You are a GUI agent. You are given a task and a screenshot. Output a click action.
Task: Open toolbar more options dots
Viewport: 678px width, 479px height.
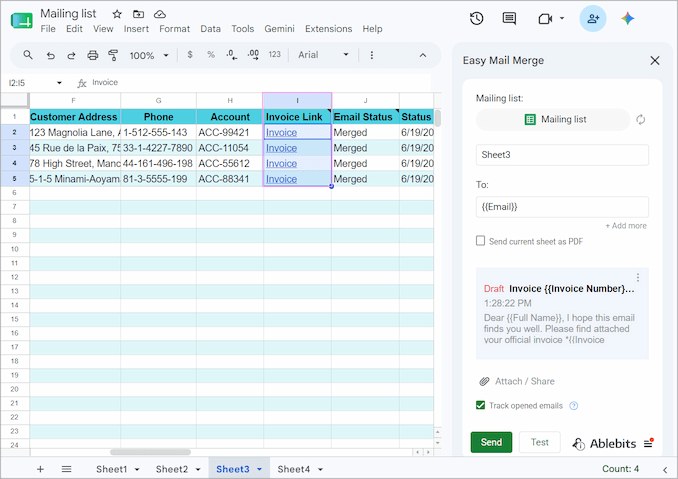[x=371, y=55]
